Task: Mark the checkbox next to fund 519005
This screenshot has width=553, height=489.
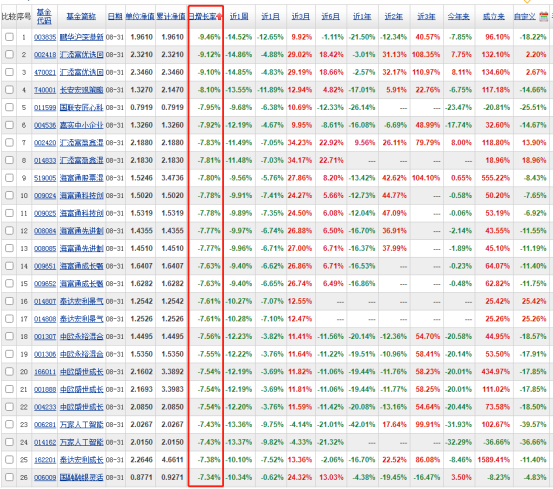Action: pyautogui.click(x=9, y=178)
